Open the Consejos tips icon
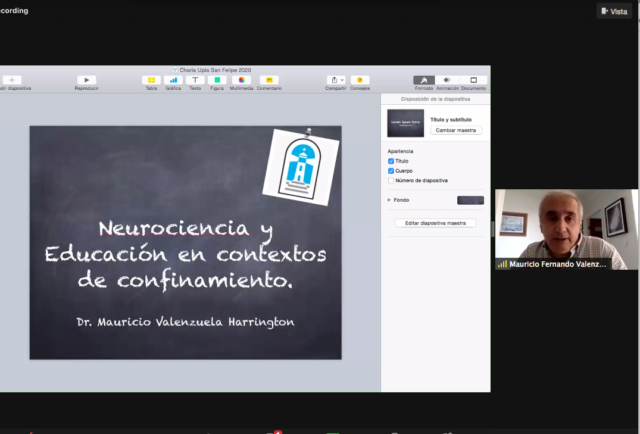The image size is (640, 434). click(360, 80)
